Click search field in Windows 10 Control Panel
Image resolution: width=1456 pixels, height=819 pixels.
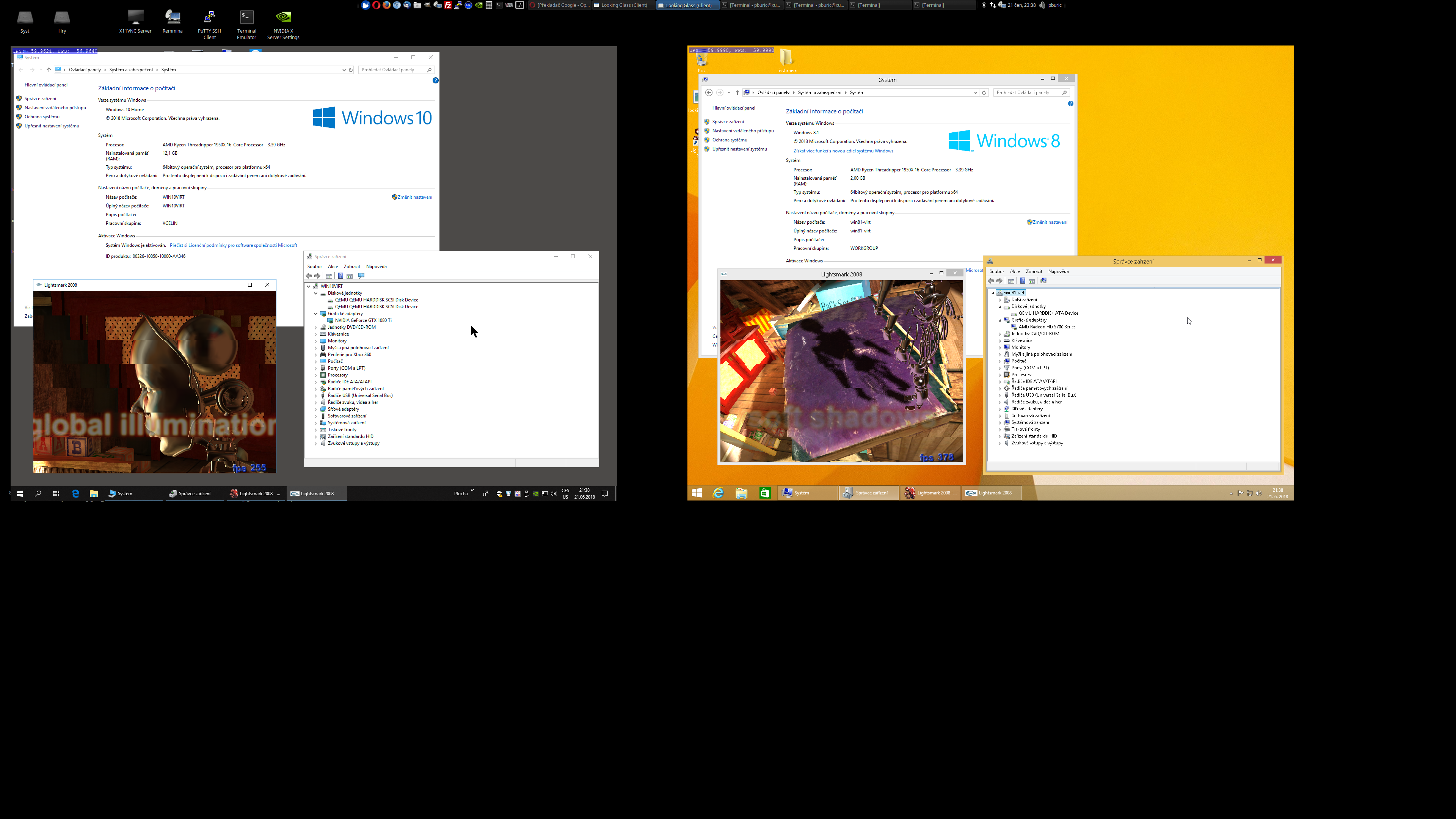[396, 69]
